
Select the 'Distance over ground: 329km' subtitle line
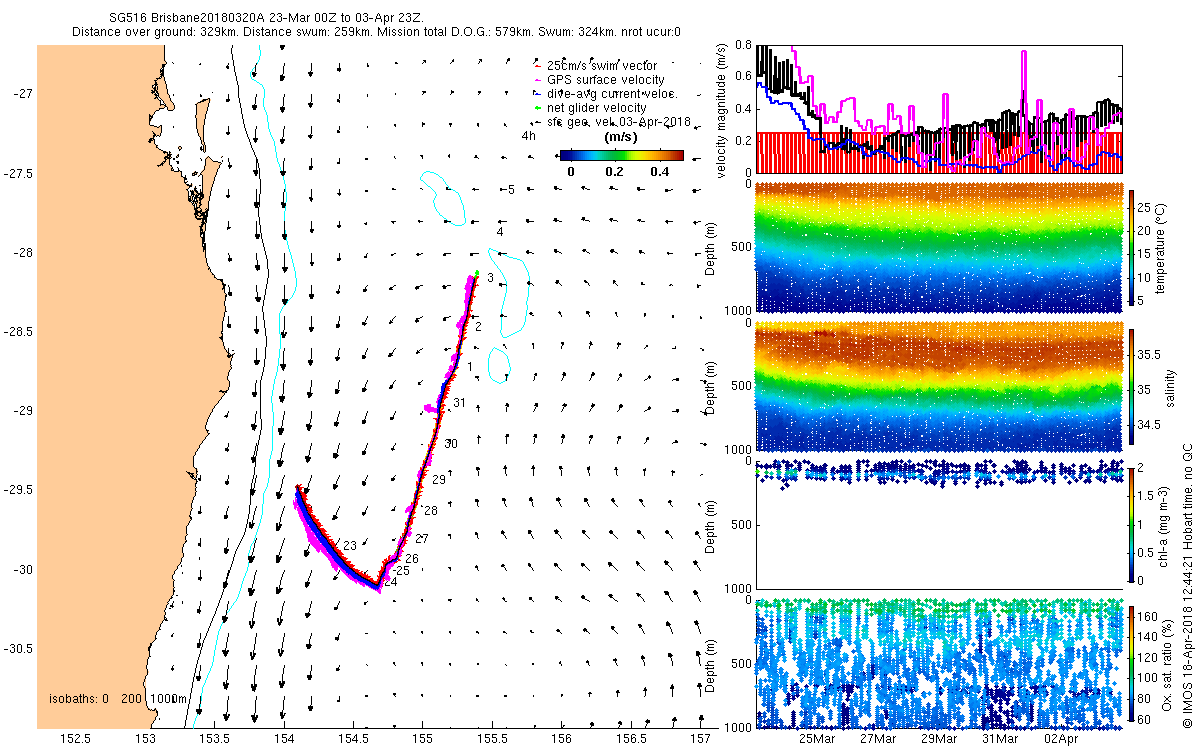376,32
